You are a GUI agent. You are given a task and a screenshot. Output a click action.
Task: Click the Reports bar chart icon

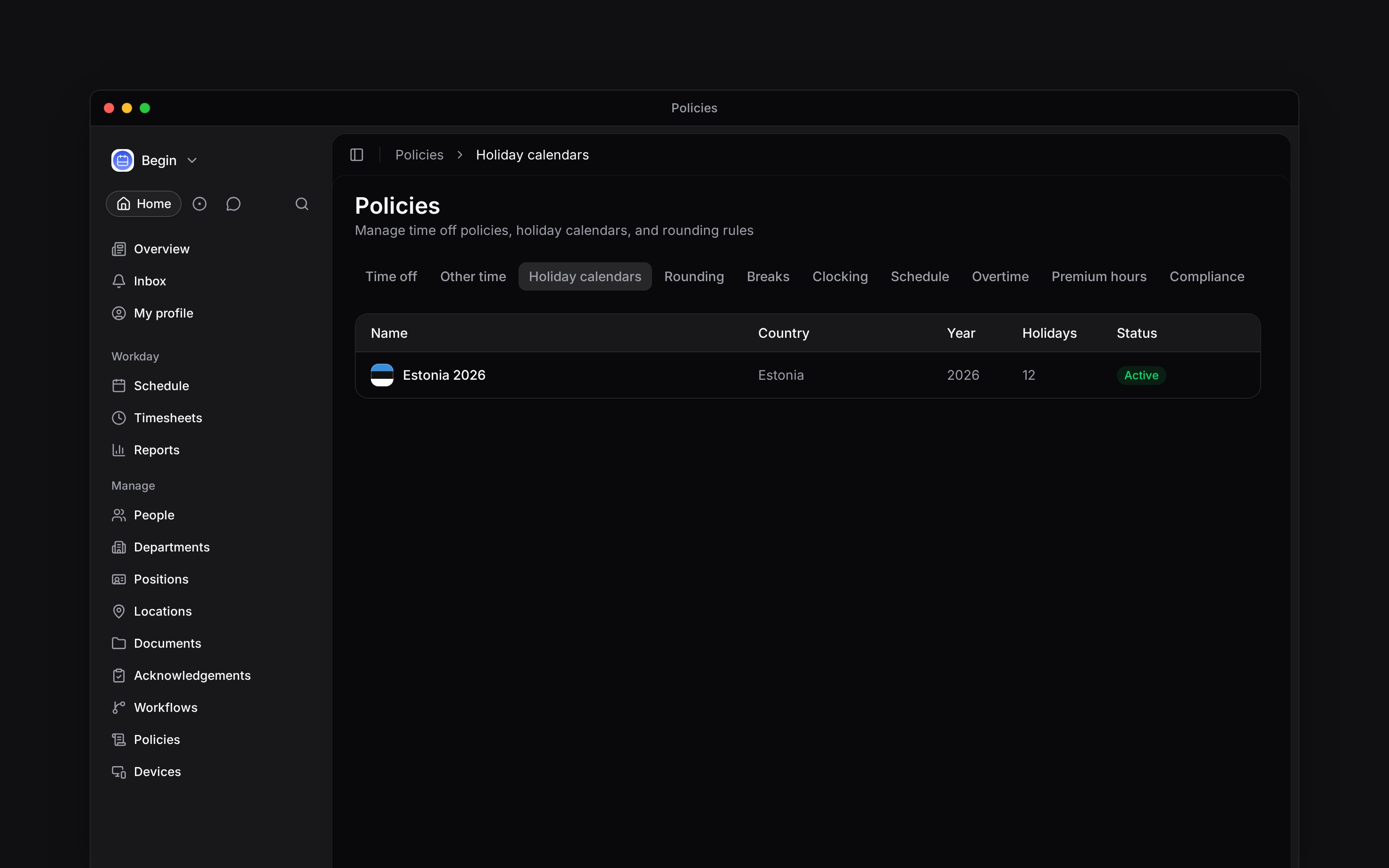pyautogui.click(x=119, y=450)
